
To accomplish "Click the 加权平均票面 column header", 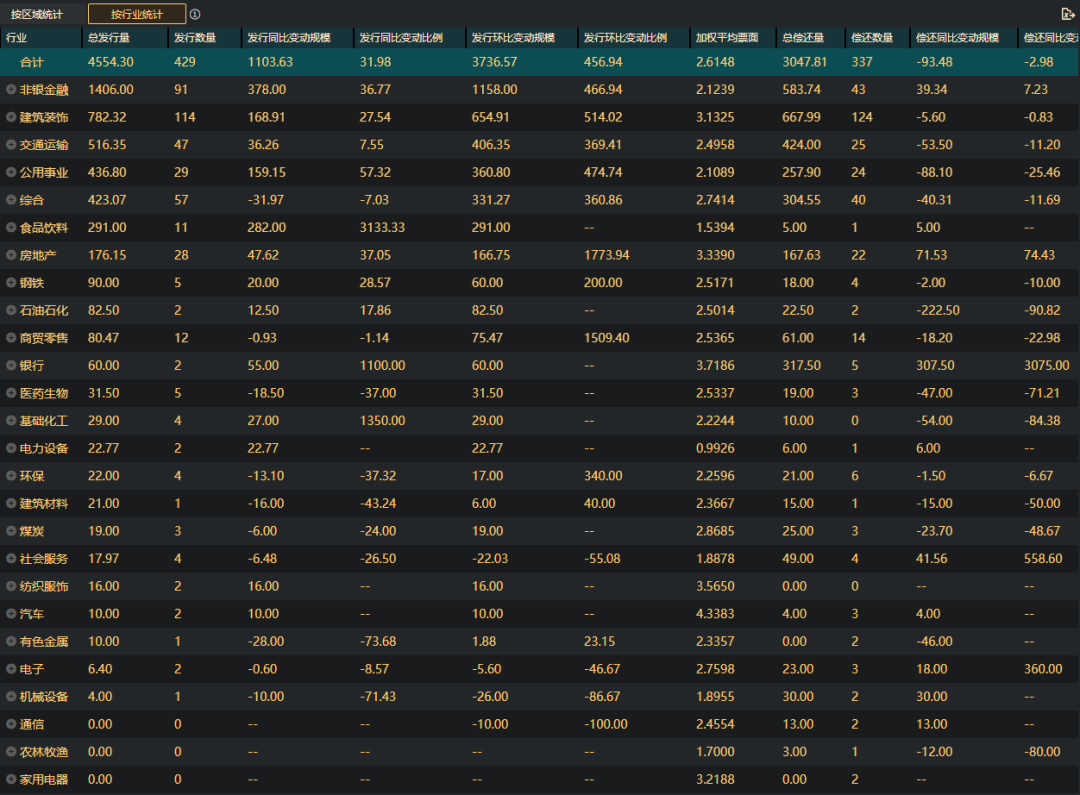I will coord(727,38).
